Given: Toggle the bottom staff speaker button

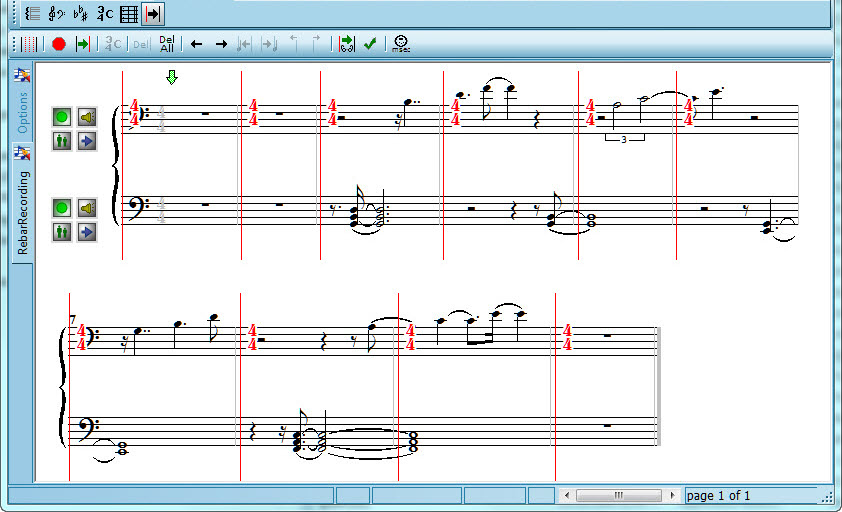Looking at the screenshot, I should [87, 208].
